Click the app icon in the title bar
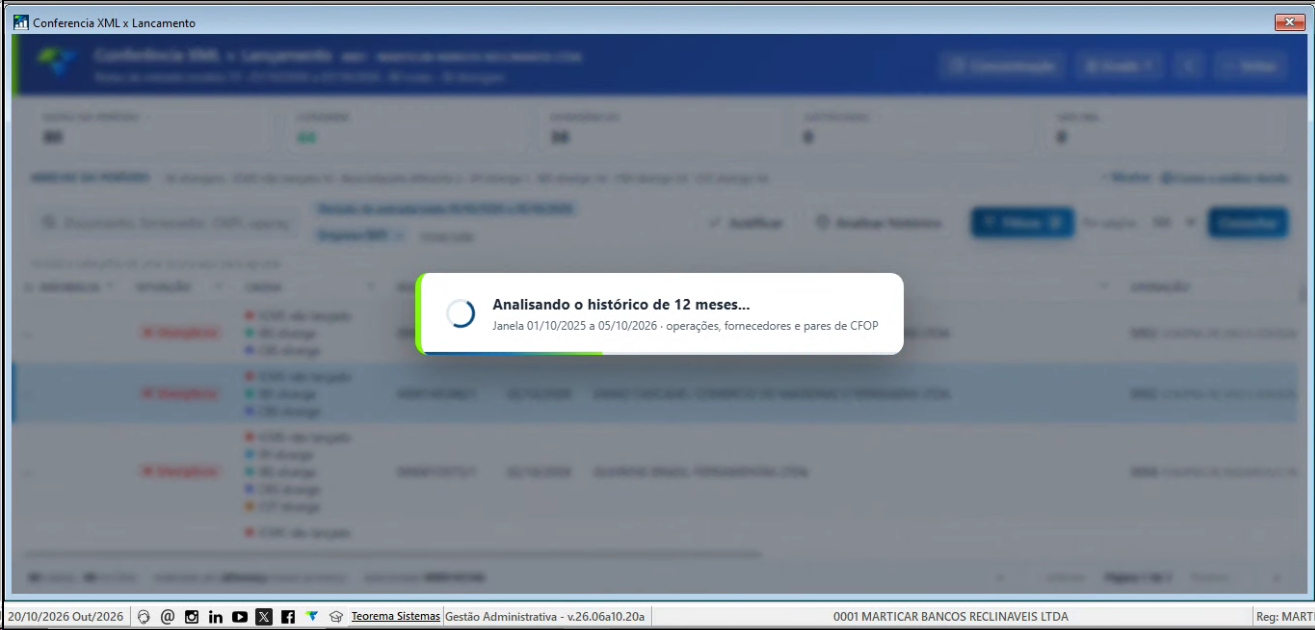This screenshot has width=1315, height=630. pos(21,22)
